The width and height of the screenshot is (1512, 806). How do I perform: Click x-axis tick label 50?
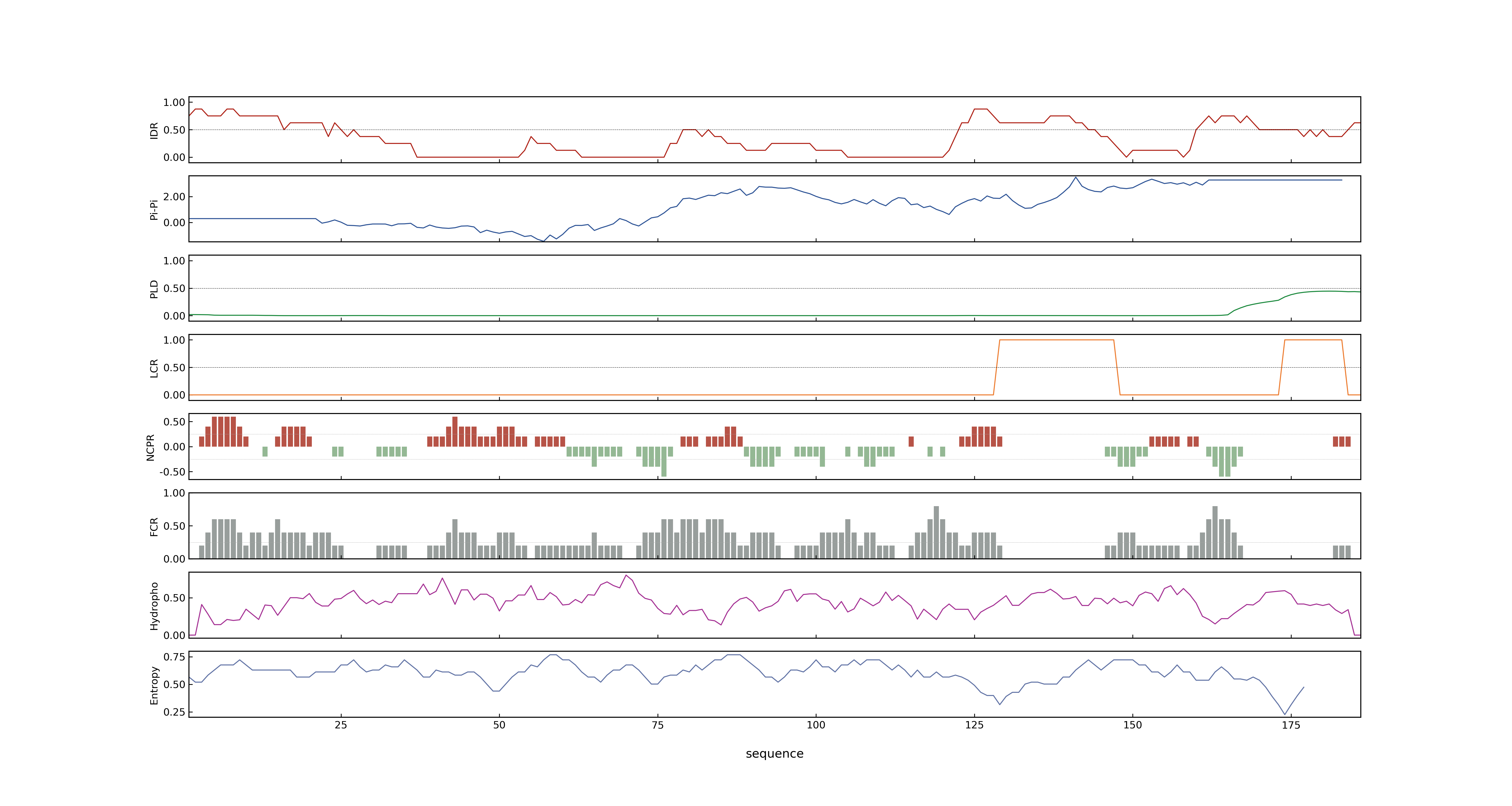500,726
